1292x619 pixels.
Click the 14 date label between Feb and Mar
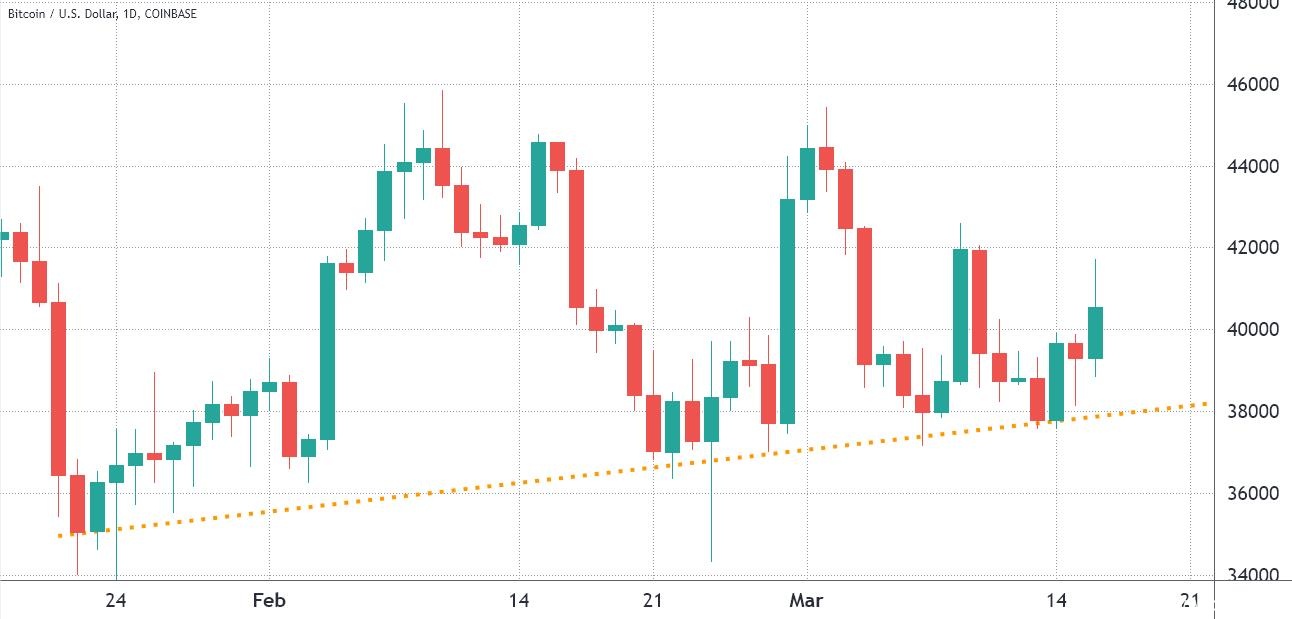pyautogui.click(x=518, y=600)
